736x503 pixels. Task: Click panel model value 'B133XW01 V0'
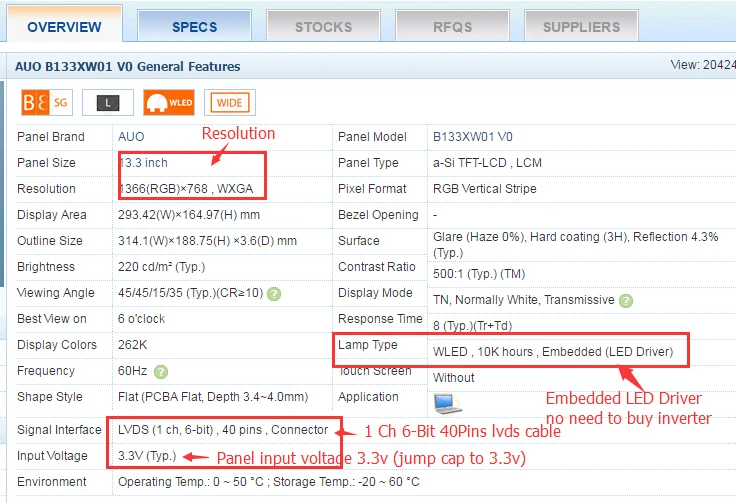click(473, 137)
